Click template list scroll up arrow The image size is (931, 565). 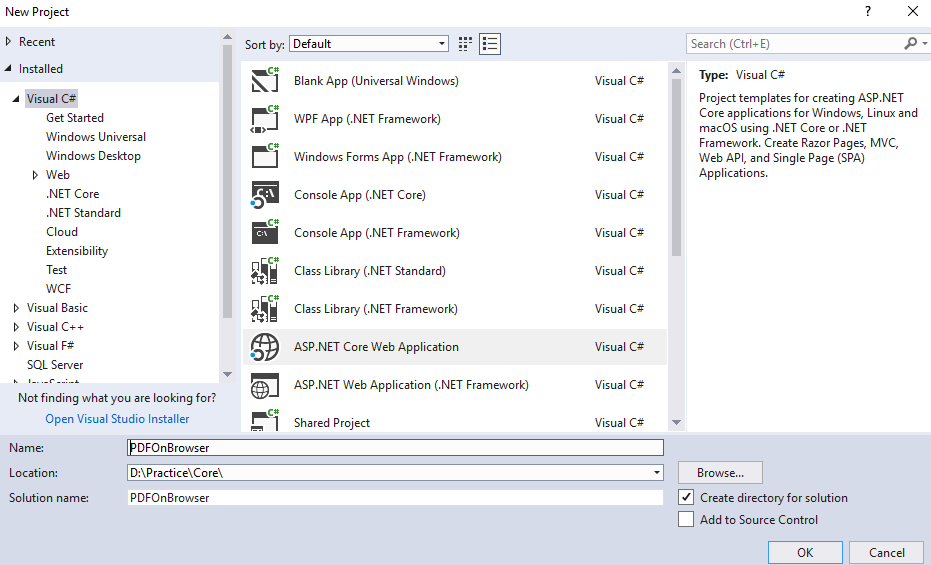[x=676, y=71]
